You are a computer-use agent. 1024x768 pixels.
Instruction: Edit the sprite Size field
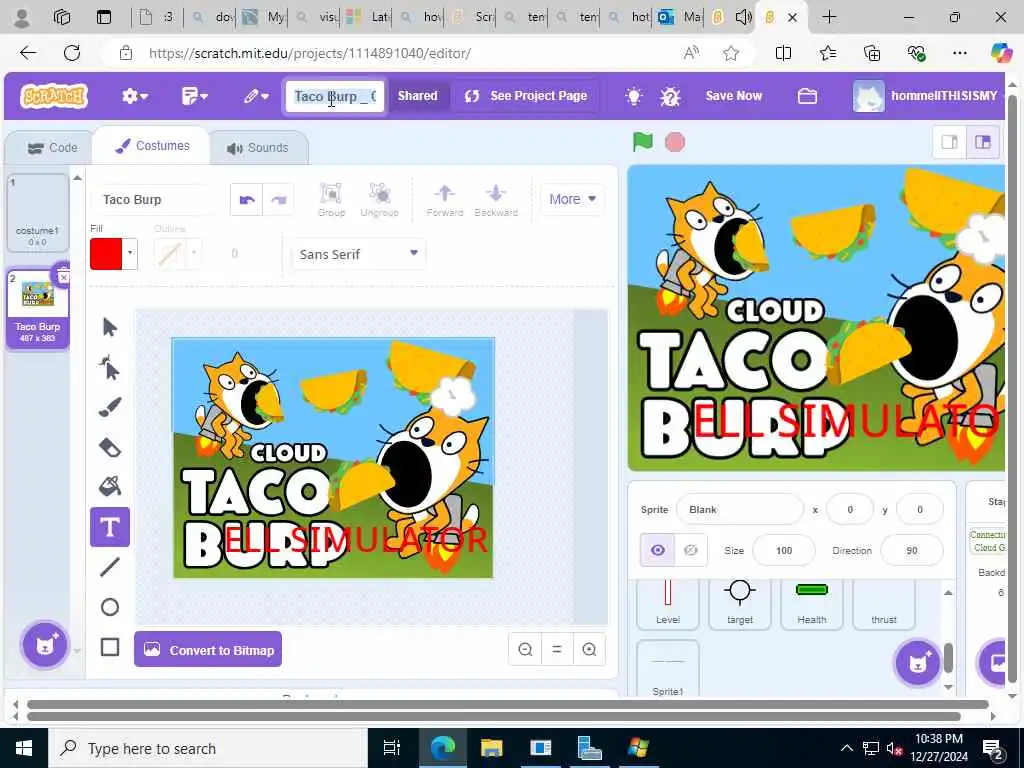click(784, 550)
